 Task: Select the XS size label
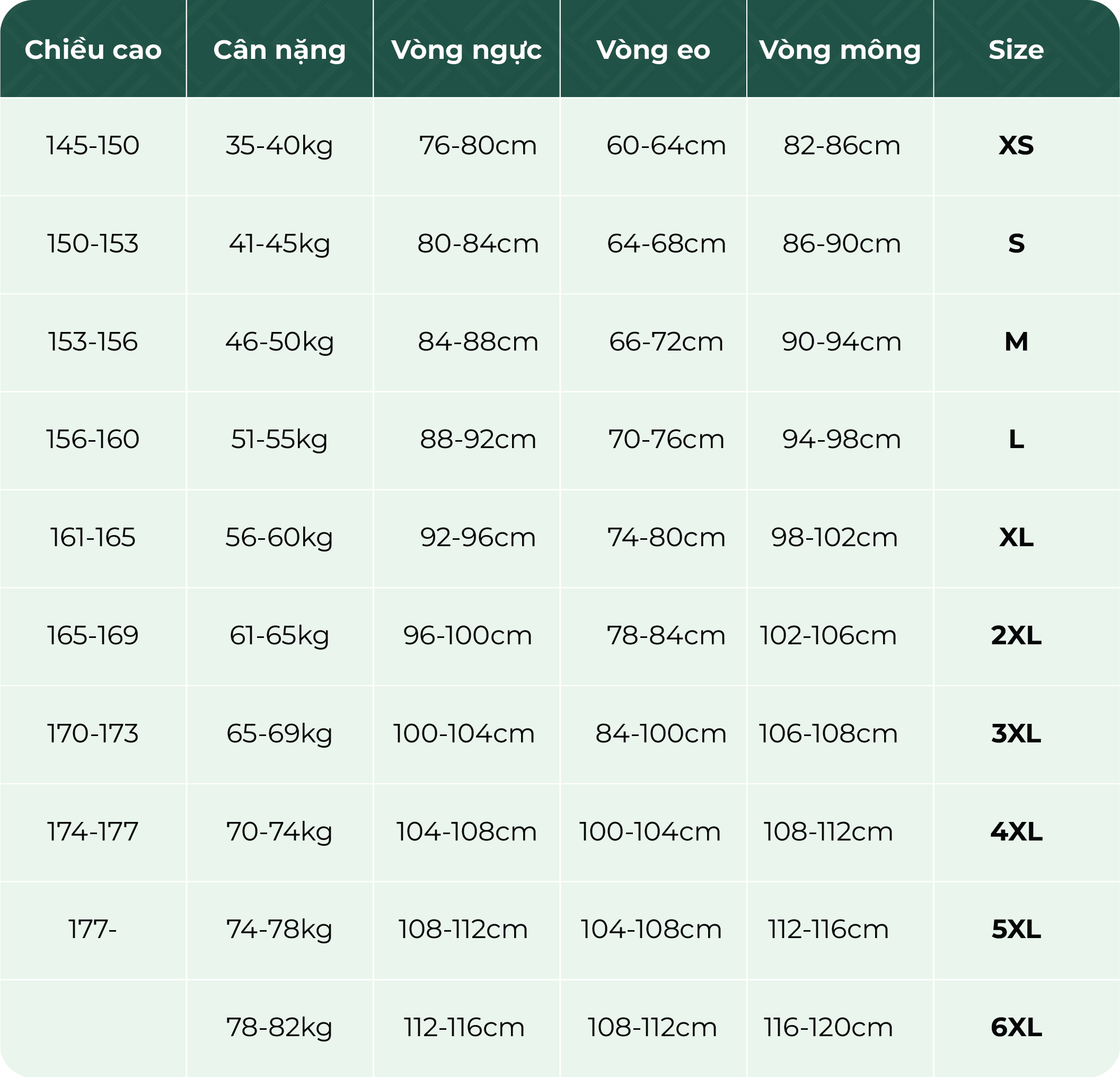tap(1016, 145)
